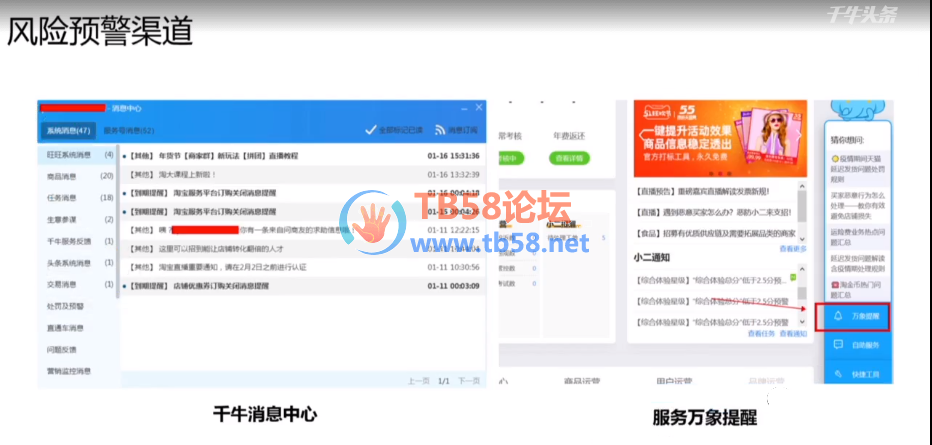Select the first banner carousel dot
The height and width of the screenshot is (445, 932).
(x=712, y=174)
